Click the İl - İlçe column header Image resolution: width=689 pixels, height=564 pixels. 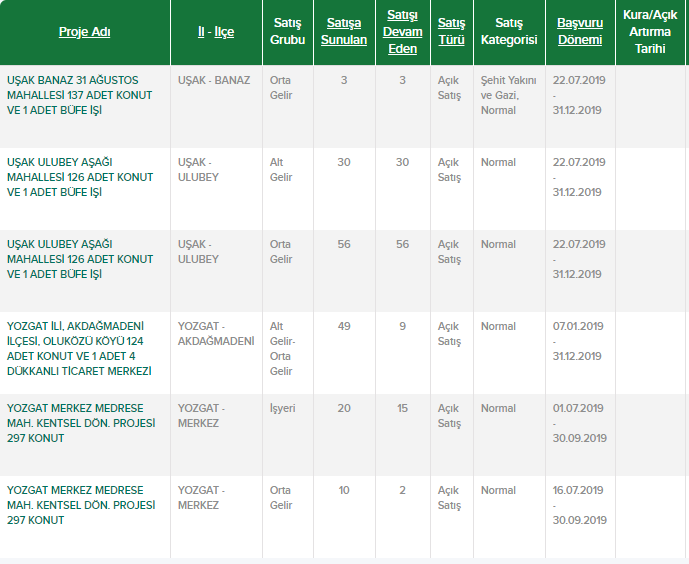[215, 32]
